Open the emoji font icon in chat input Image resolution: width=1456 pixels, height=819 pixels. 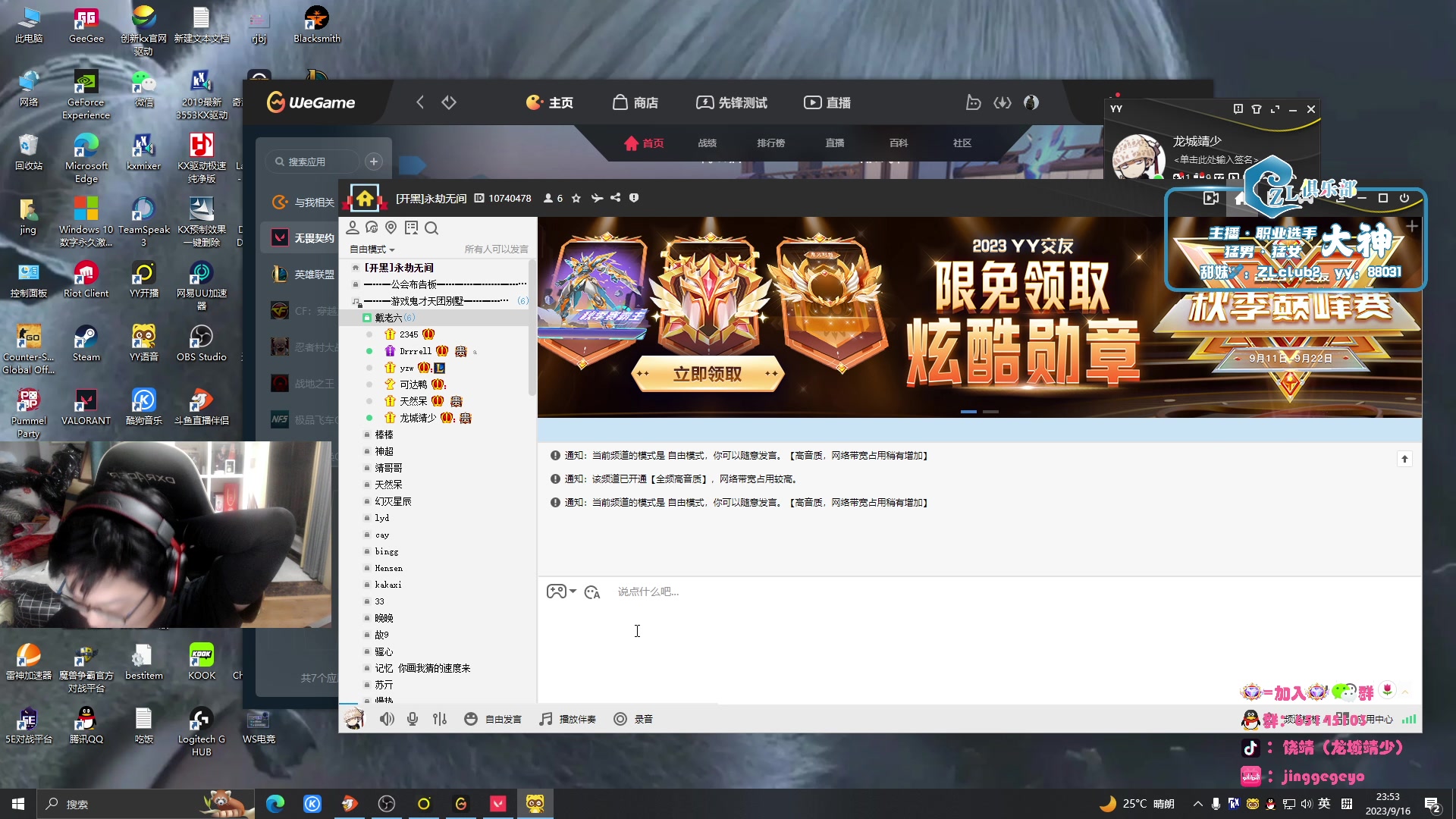coord(592,592)
